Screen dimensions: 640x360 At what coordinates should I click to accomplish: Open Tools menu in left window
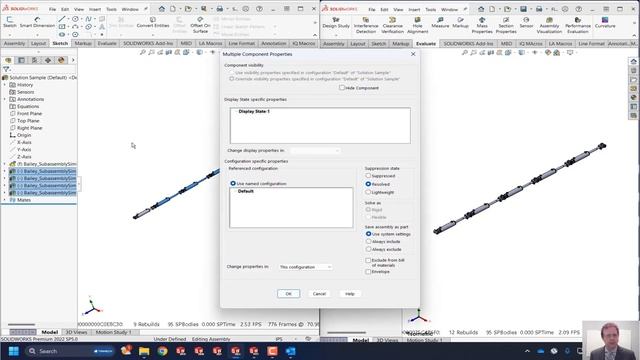click(x=111, y=9)
